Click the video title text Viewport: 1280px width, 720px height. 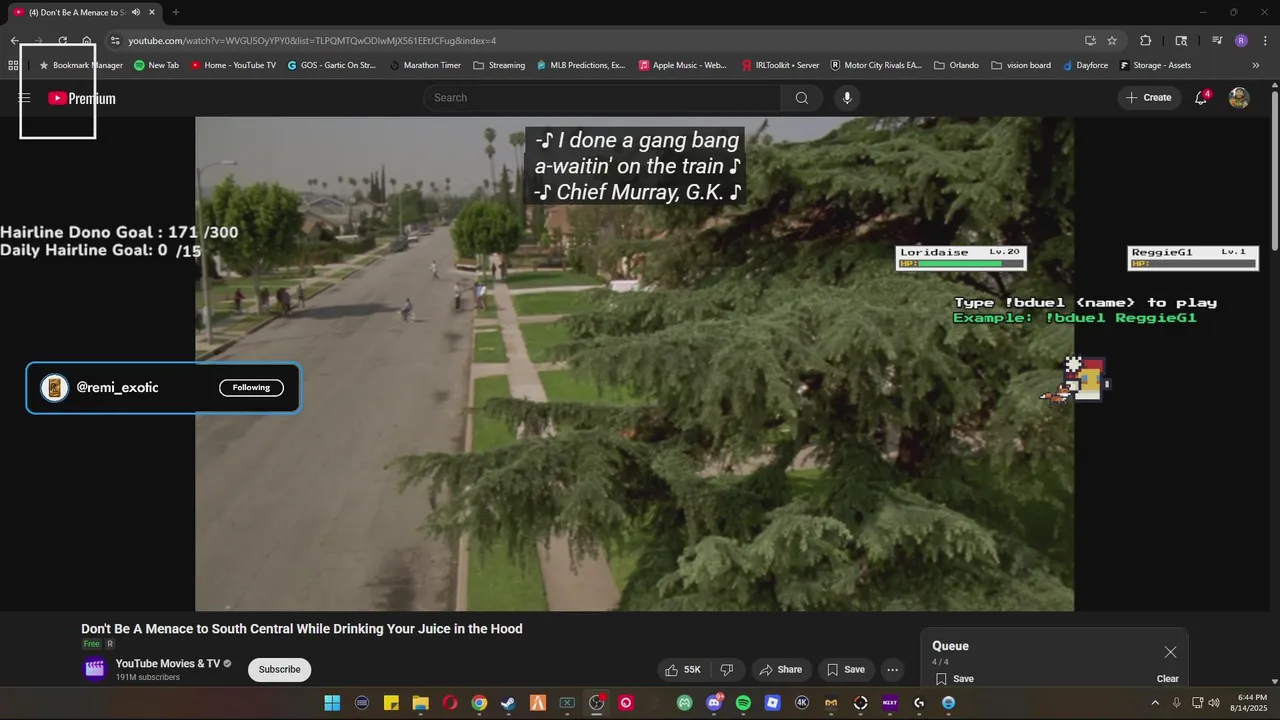(x=302, y=629)
